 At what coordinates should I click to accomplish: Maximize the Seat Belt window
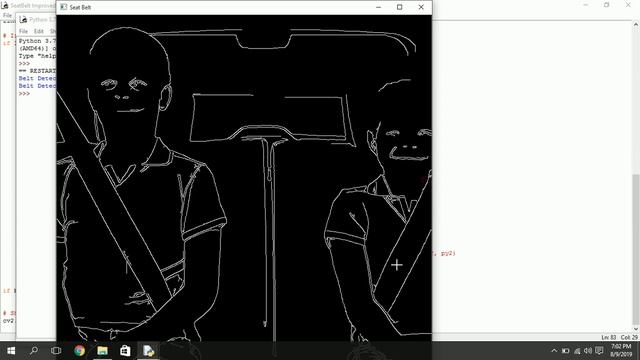point(400,7)
